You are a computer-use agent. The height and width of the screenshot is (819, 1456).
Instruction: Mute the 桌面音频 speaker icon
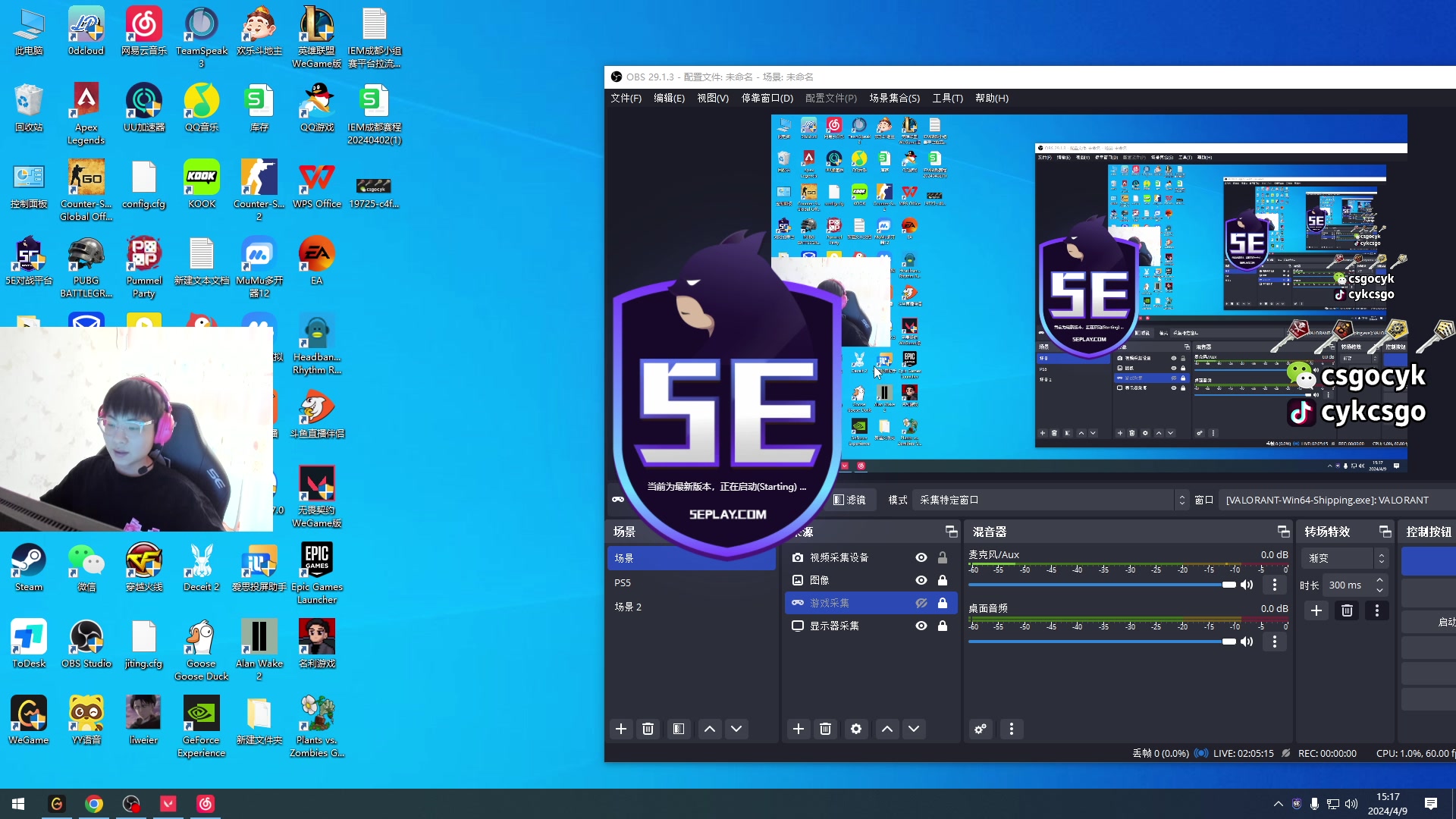1247,642
